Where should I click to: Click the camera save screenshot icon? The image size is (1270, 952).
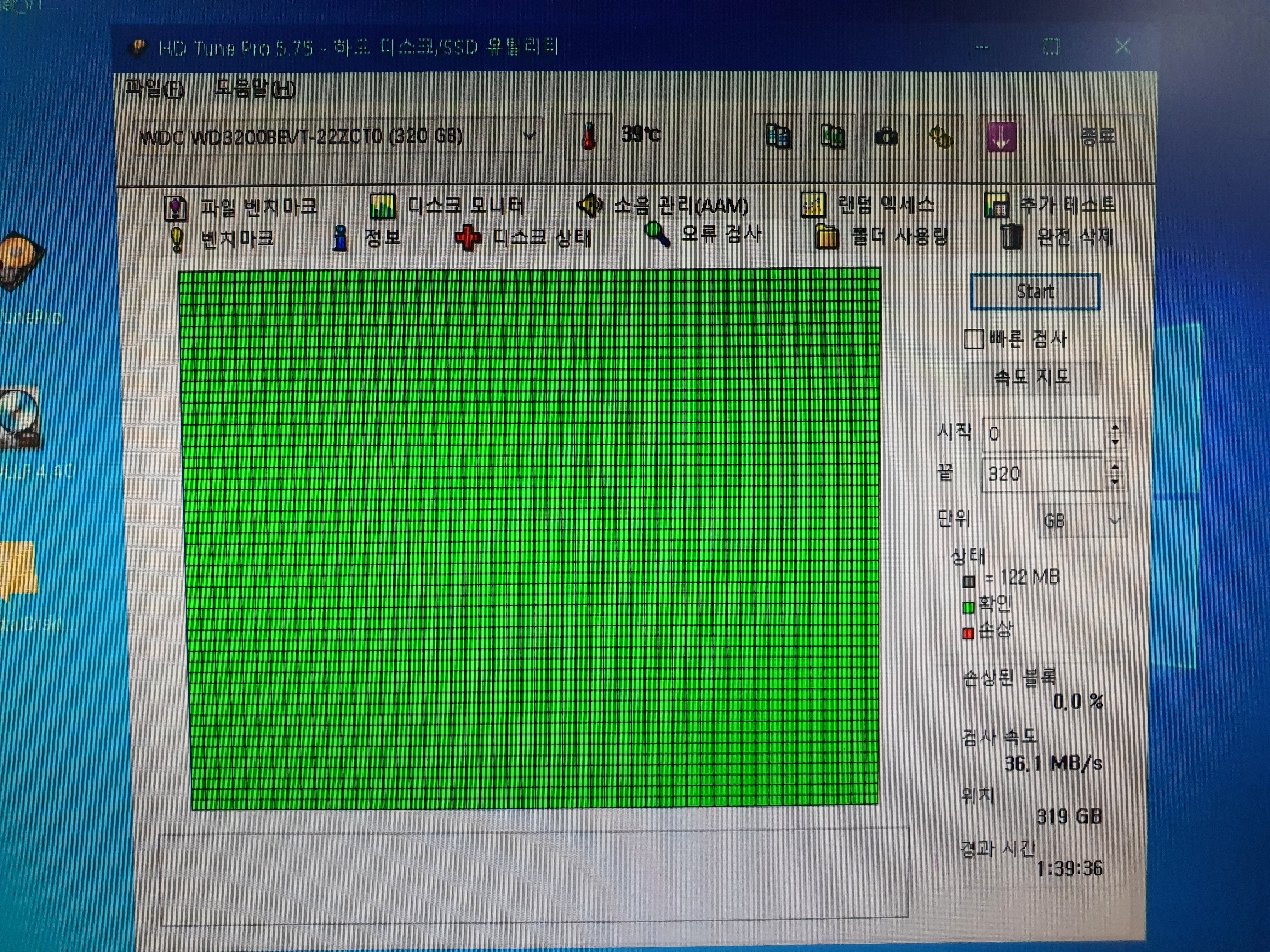(x=886, y=137)
